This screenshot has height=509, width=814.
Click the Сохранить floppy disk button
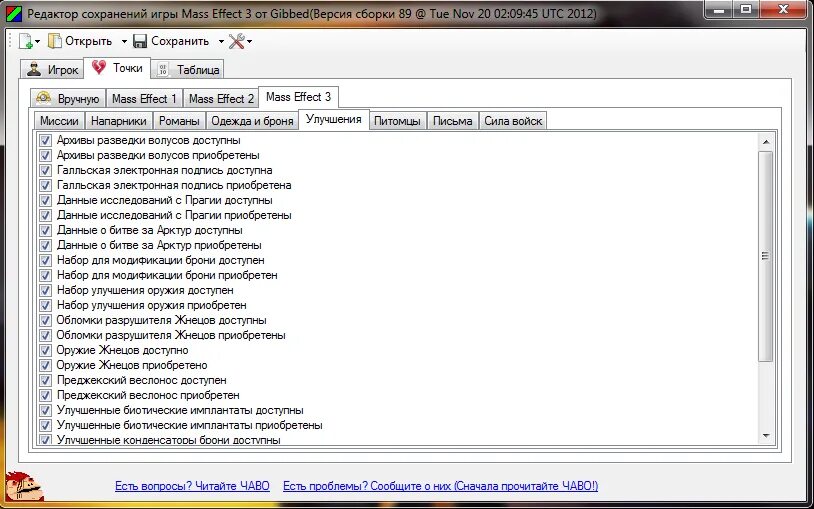click(171, 41)
